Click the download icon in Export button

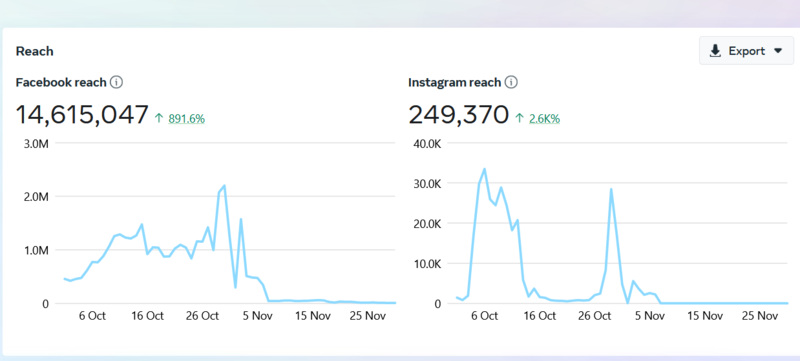(x=715, y=50)
